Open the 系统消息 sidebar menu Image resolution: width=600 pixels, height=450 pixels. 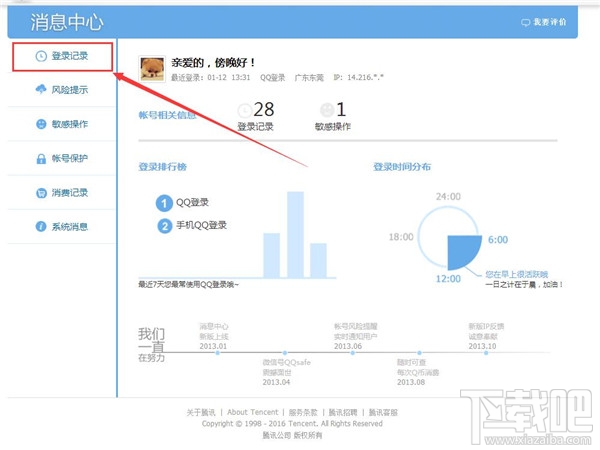click(62, 227)
